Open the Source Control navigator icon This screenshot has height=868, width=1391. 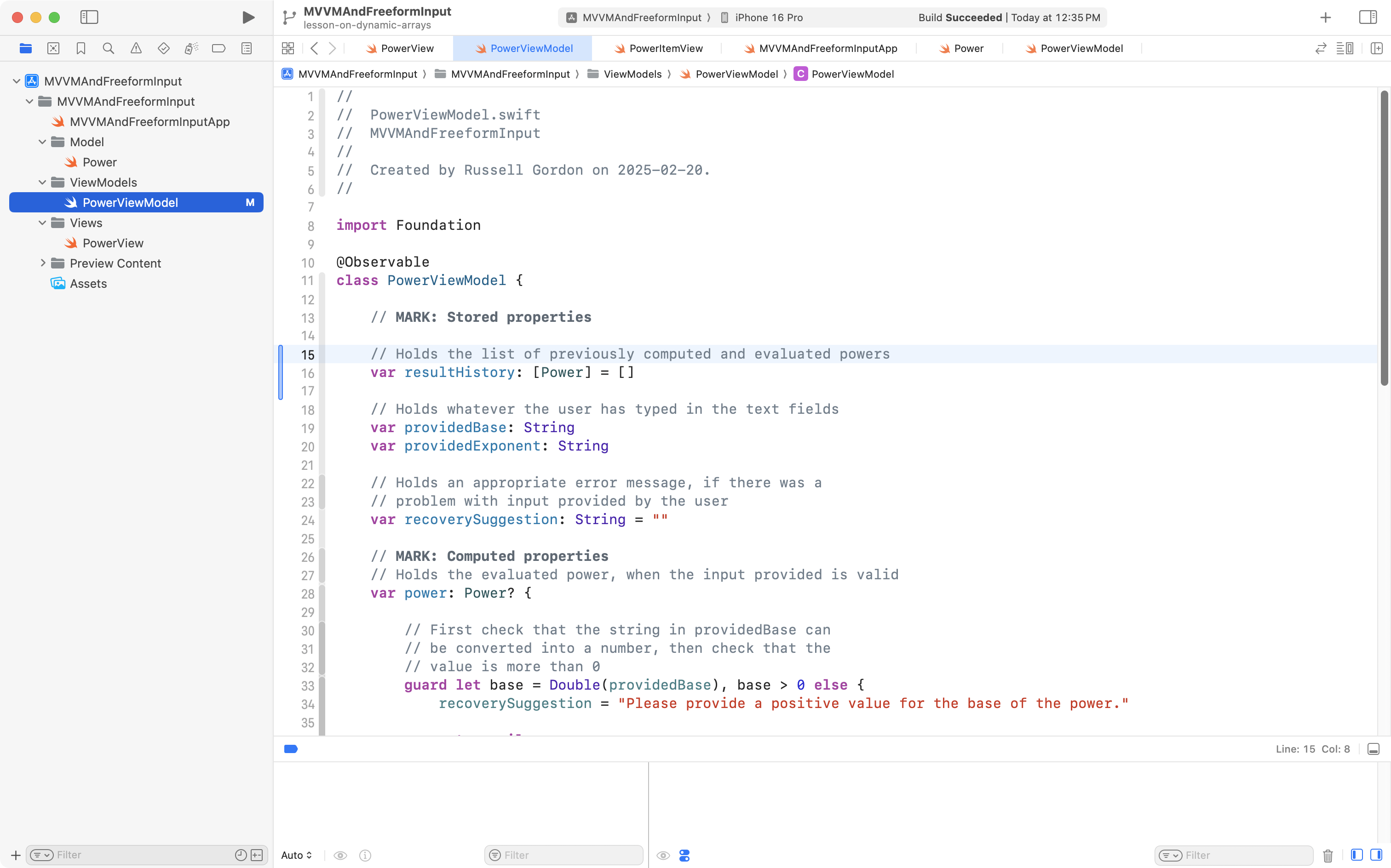coord(53,48)
